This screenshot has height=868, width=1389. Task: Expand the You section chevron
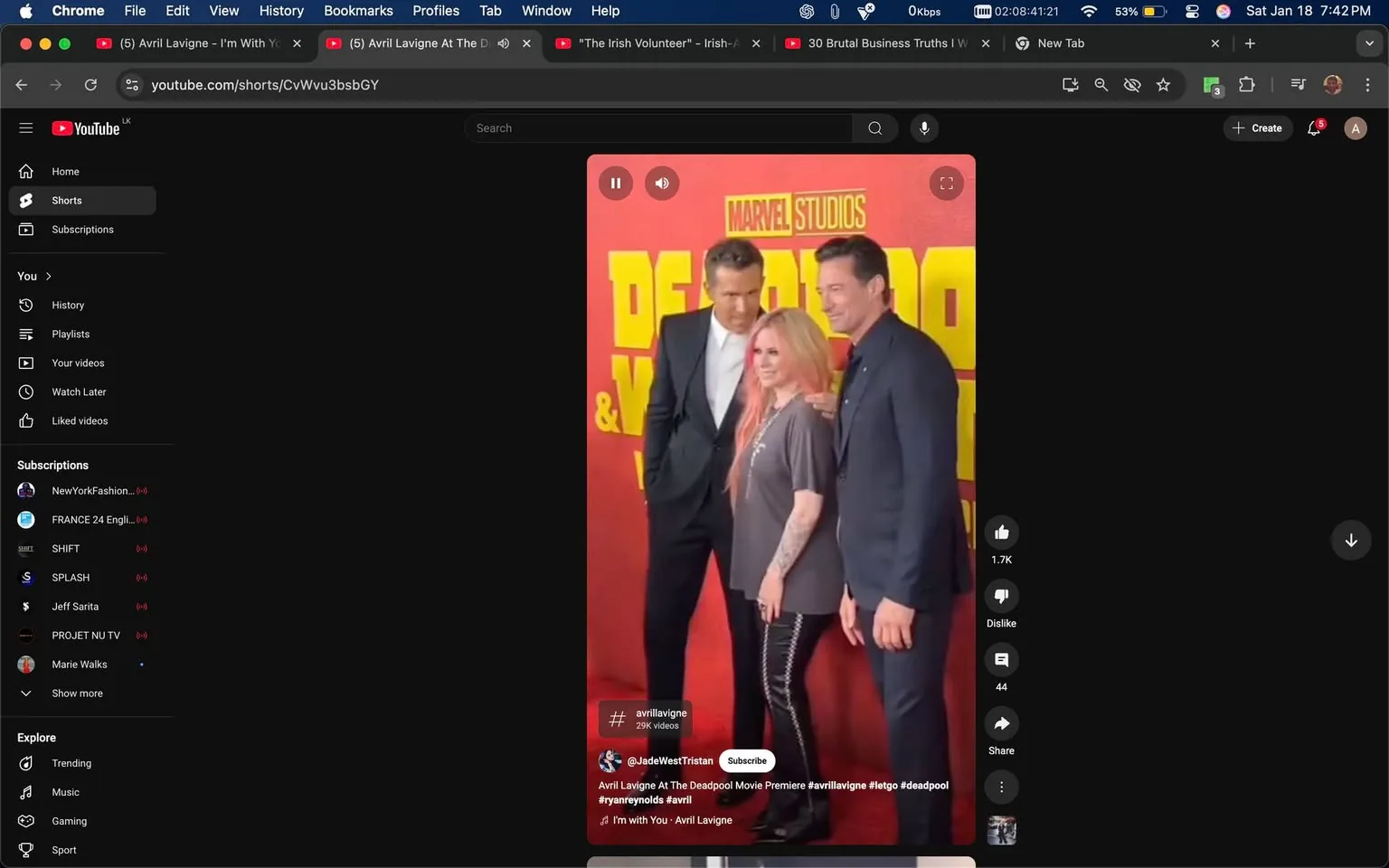point(48,277)
